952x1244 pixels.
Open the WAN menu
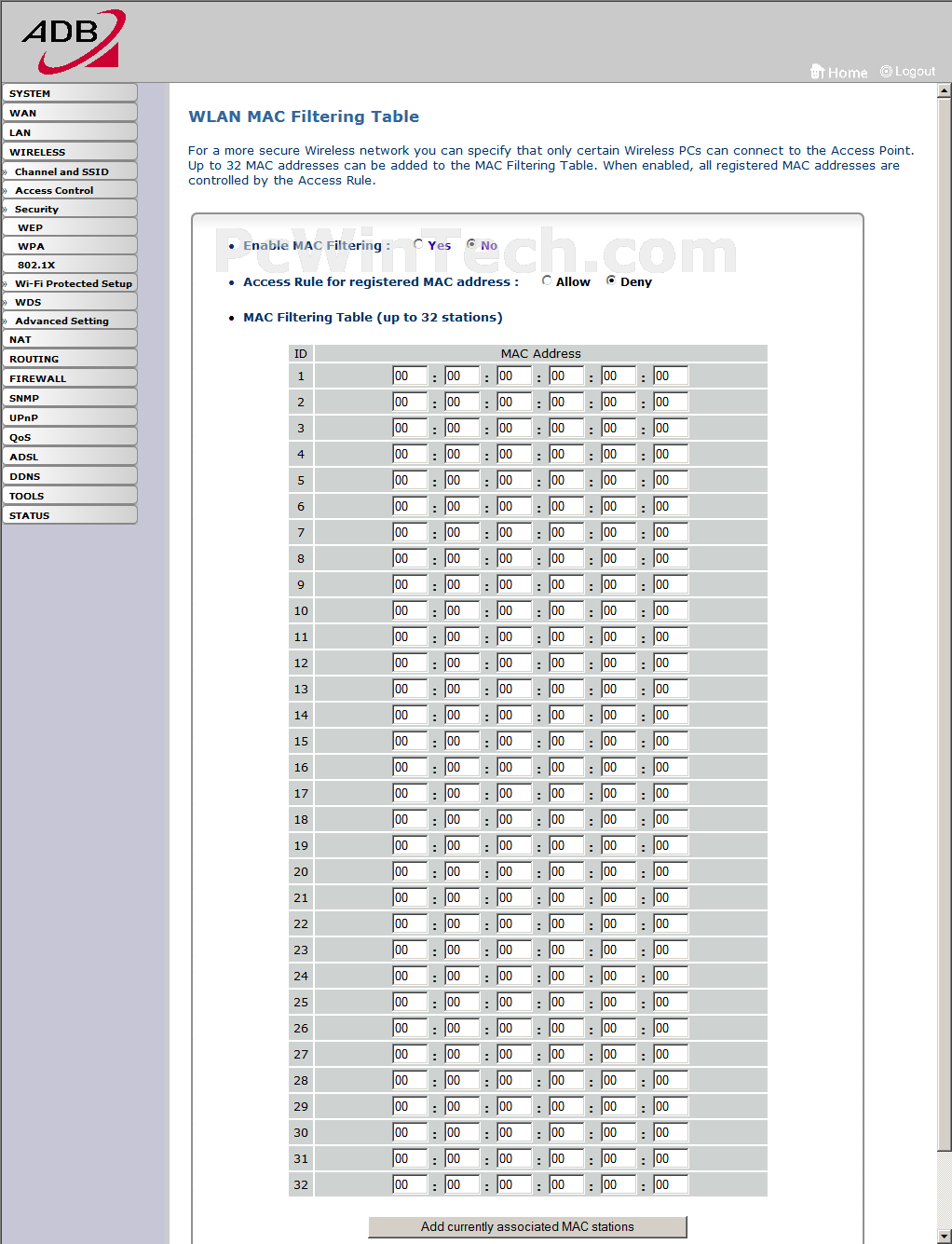(70, 113)
